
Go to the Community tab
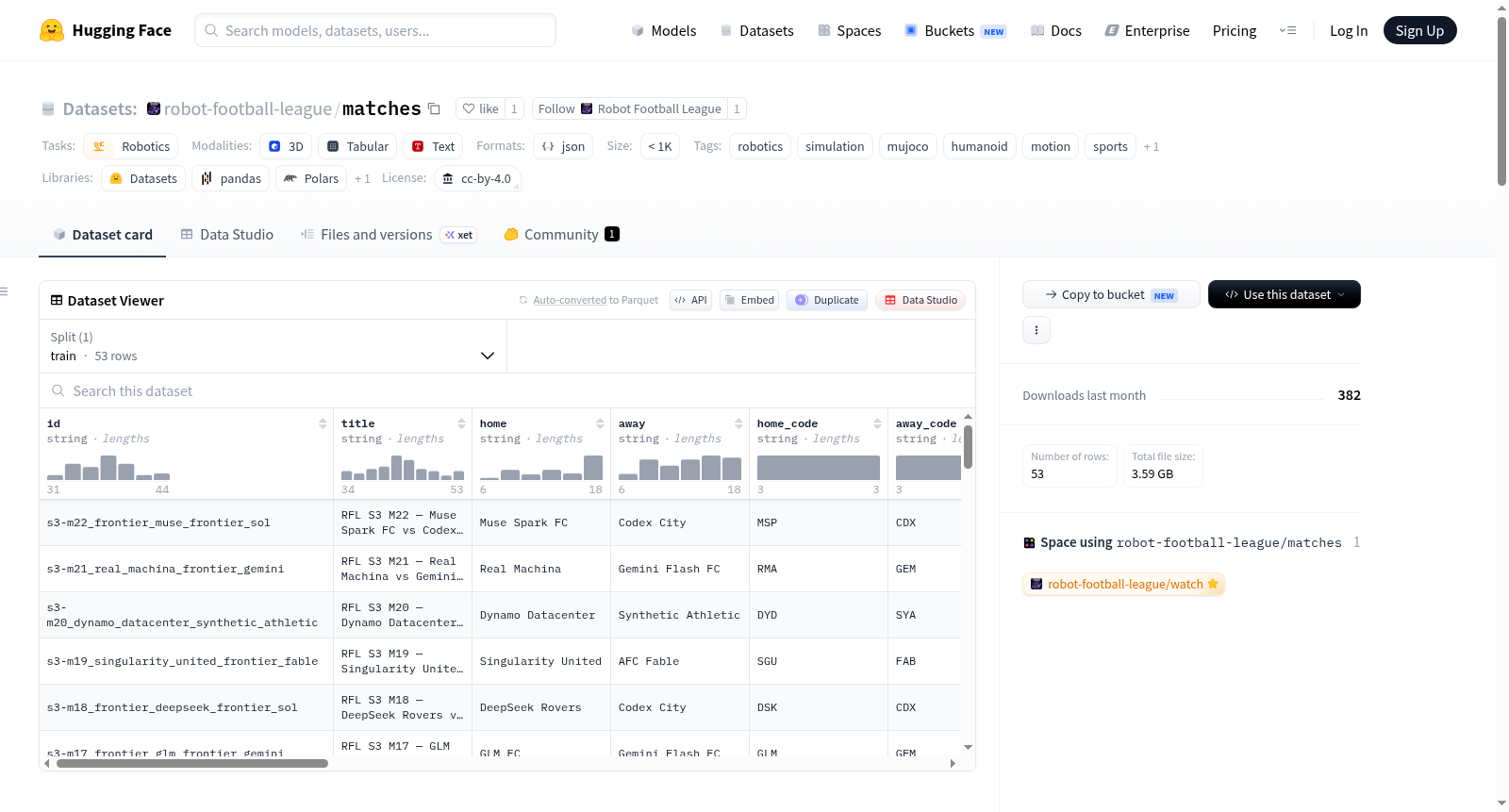coord(561,235)
